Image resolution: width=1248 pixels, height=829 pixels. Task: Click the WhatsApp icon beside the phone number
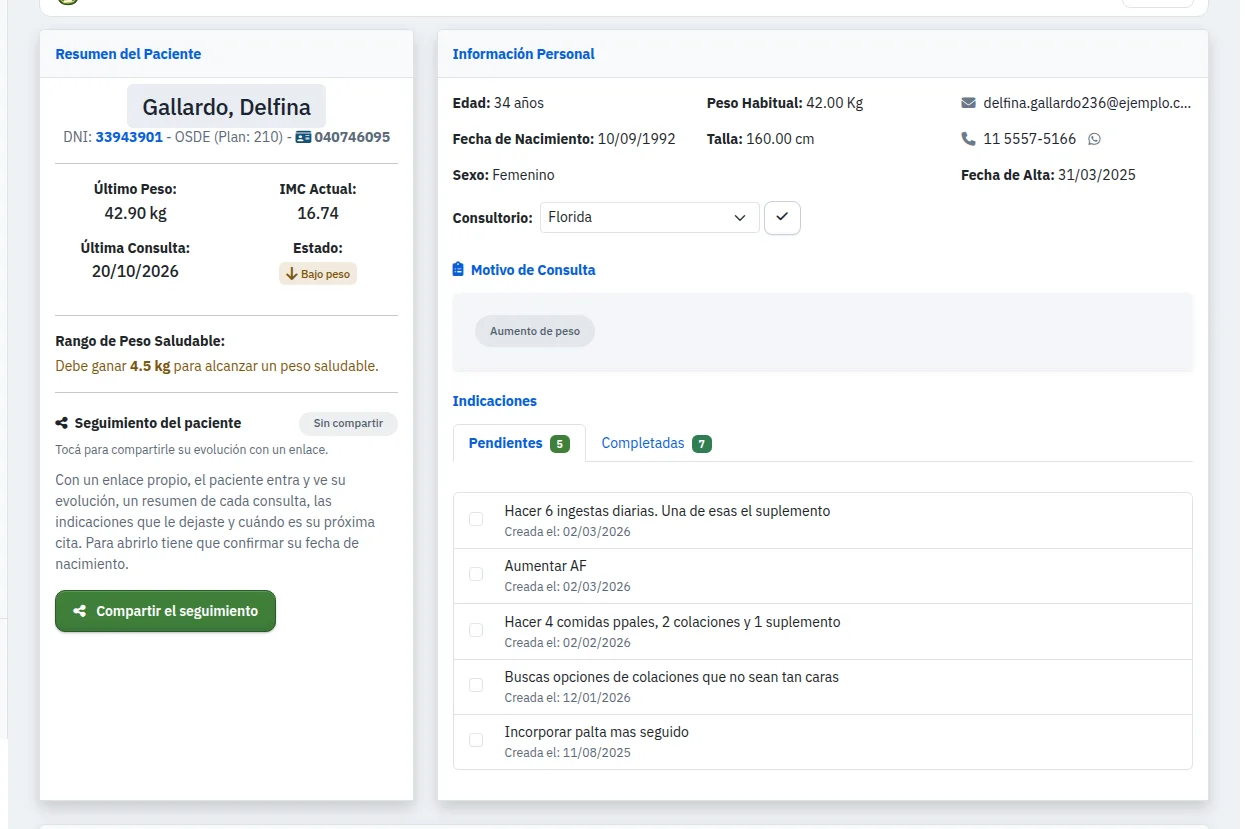pyautogui.click(x=1094, y=139)
